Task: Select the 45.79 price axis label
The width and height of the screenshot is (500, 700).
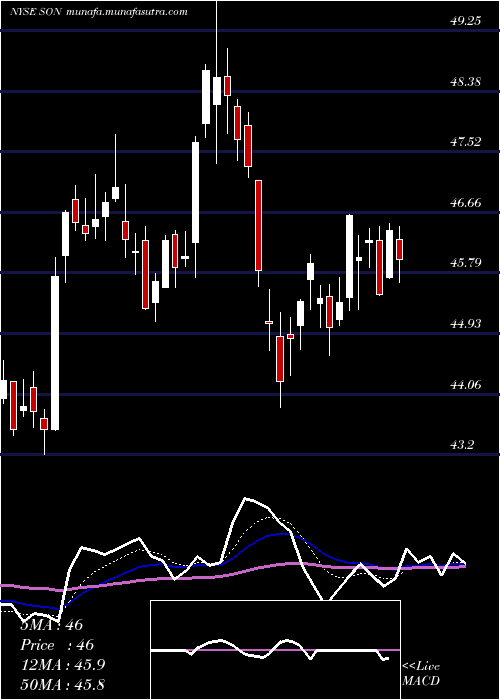Action: click(466, 262)
